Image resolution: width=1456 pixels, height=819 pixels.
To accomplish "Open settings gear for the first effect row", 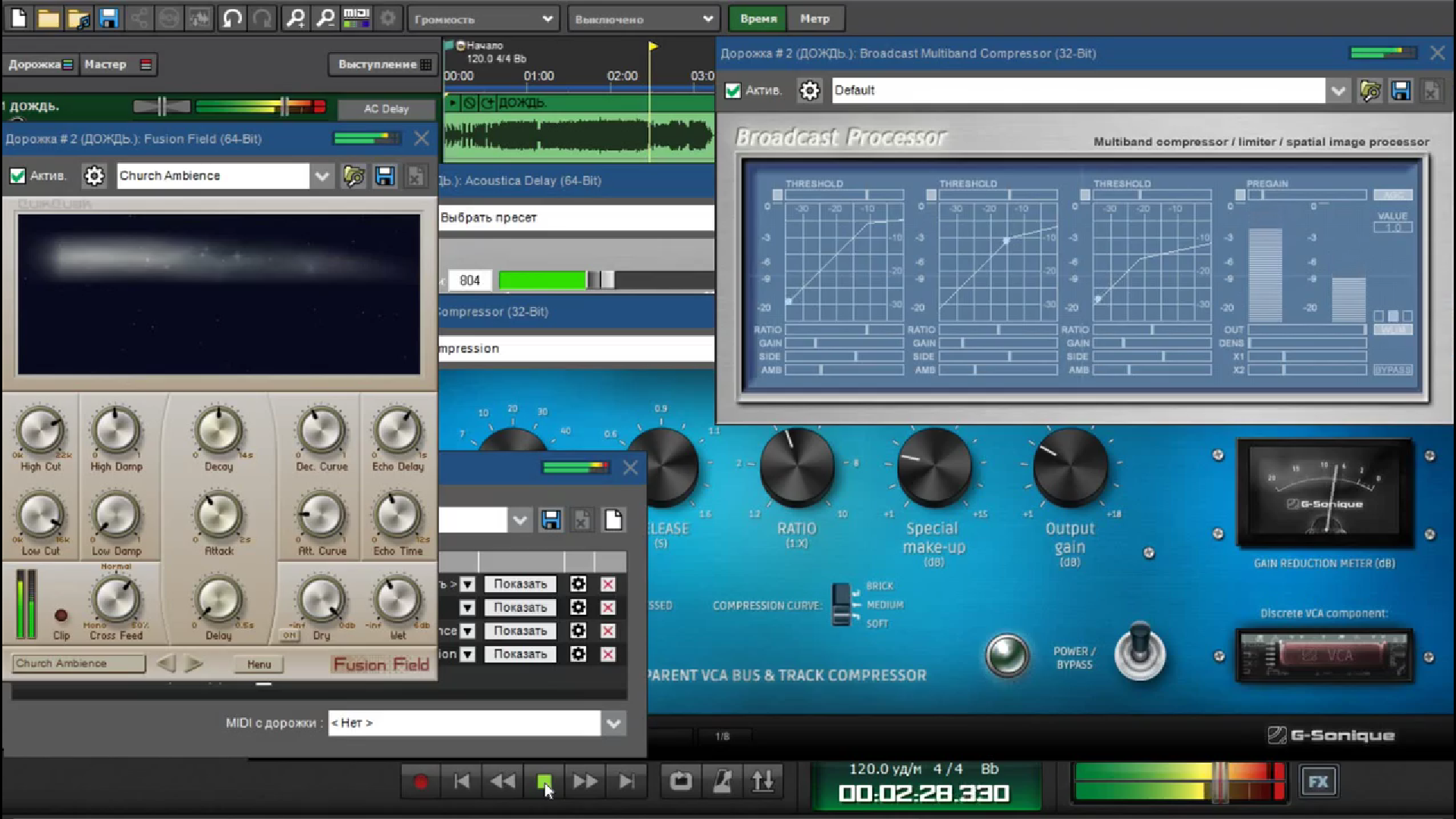I will (x=578, y=584).
